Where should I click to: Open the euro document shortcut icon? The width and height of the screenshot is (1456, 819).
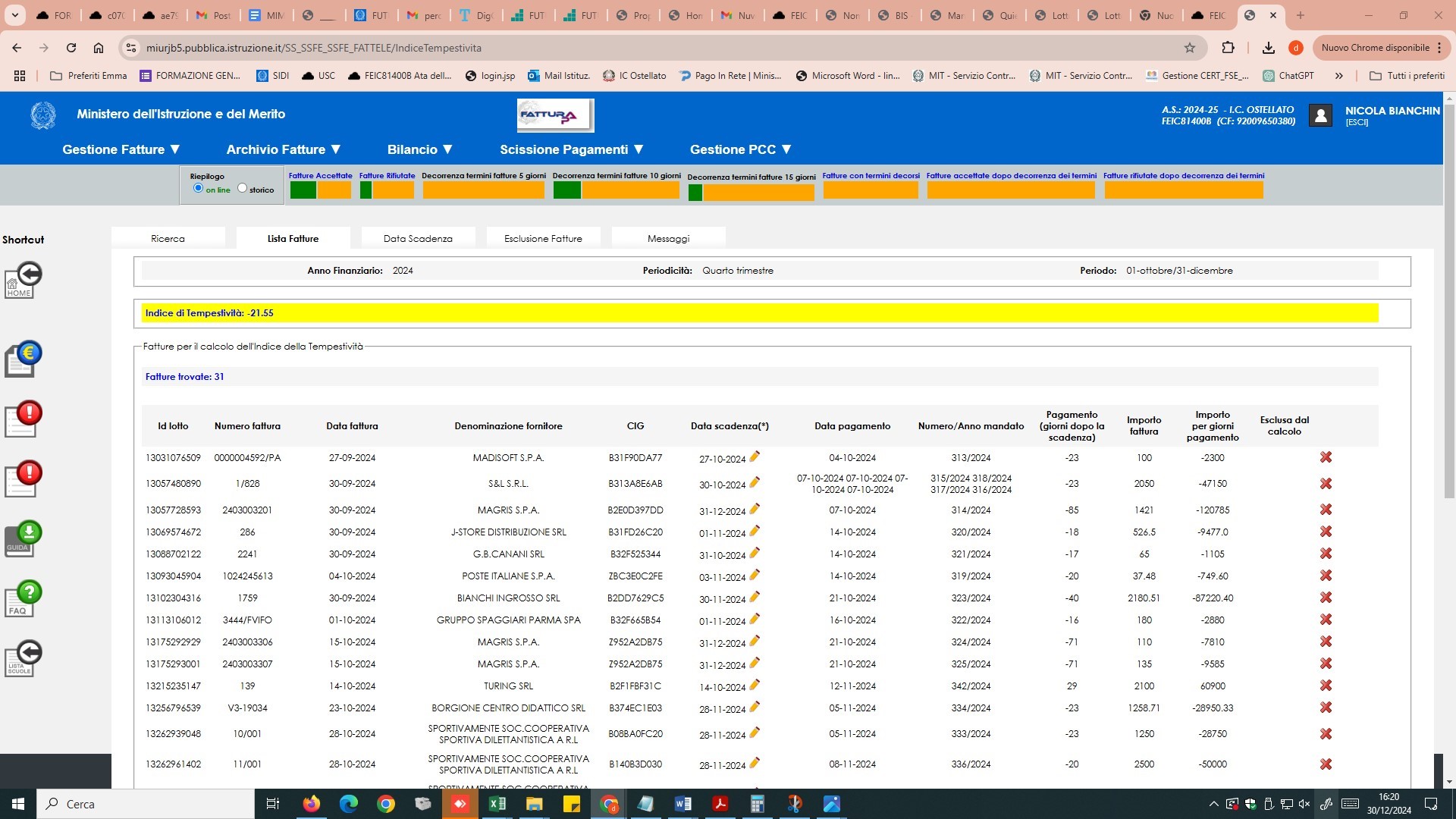pos(23,359)
